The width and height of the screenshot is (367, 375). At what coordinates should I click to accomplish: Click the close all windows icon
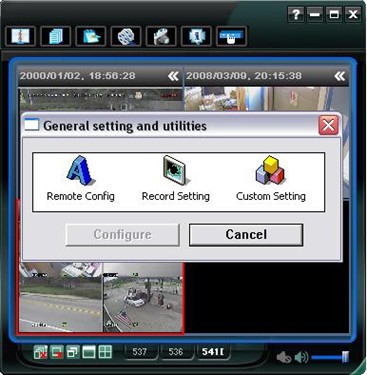coord(40,352)
